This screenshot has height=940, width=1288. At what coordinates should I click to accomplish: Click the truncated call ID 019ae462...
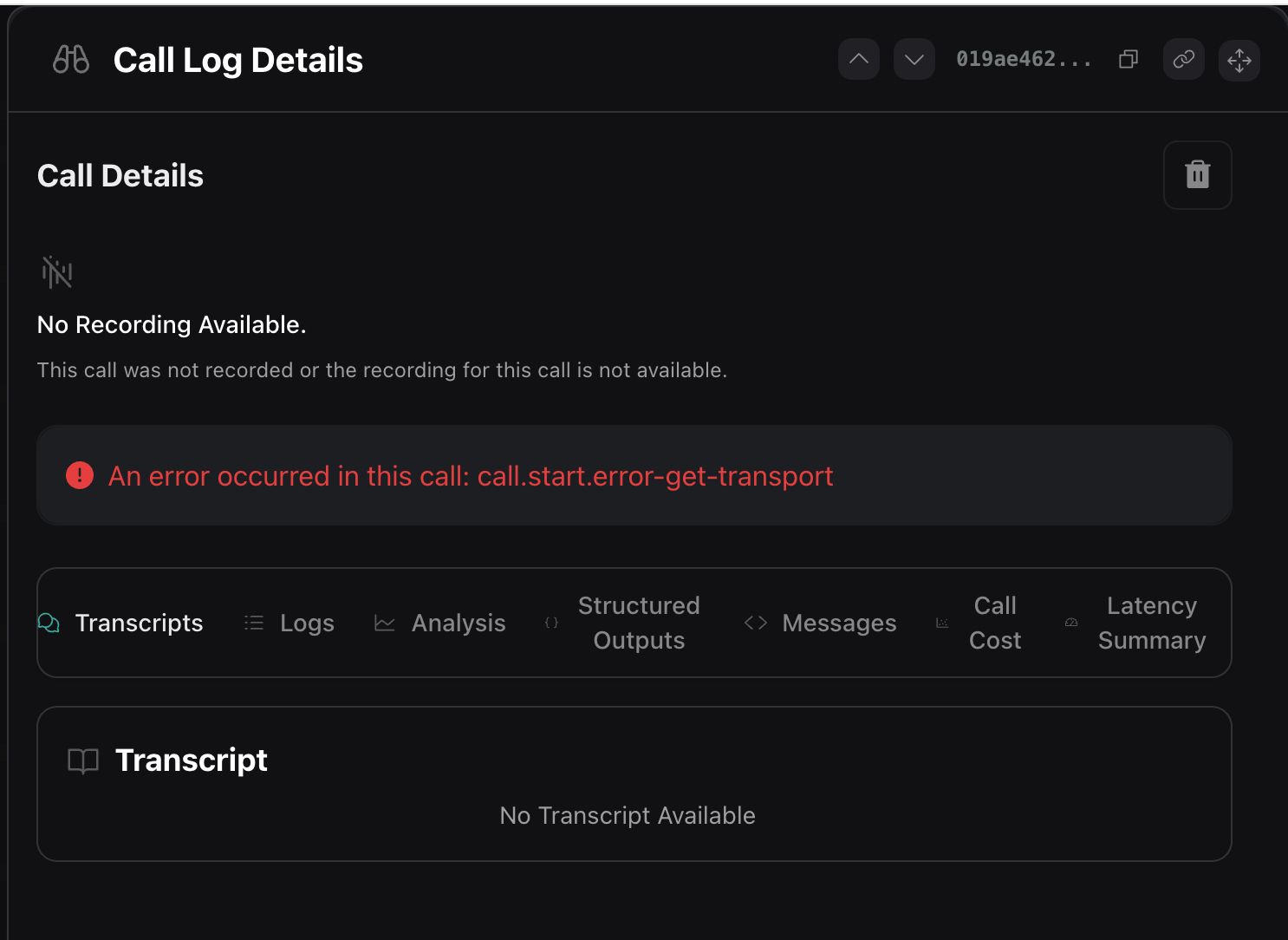[x=1024, y=60]
